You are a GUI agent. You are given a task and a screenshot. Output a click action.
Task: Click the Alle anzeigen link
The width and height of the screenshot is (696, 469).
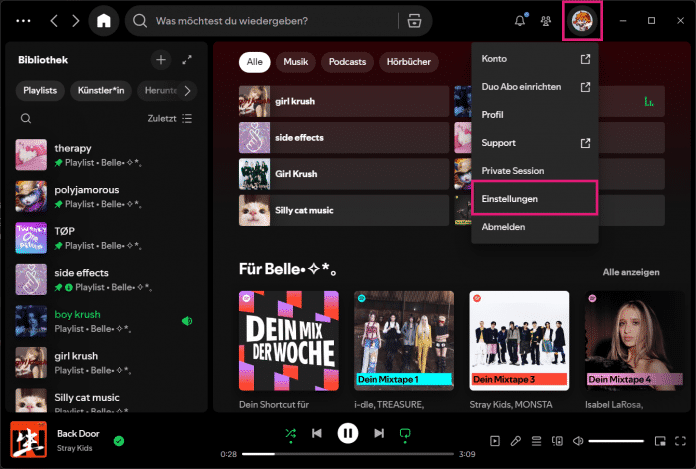(x=630, y=272)
